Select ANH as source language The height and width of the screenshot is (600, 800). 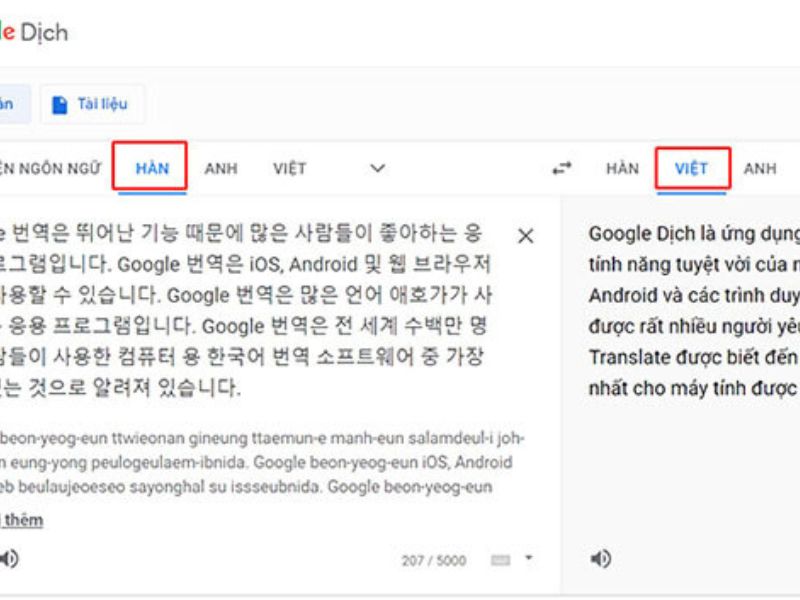(221, 168)
